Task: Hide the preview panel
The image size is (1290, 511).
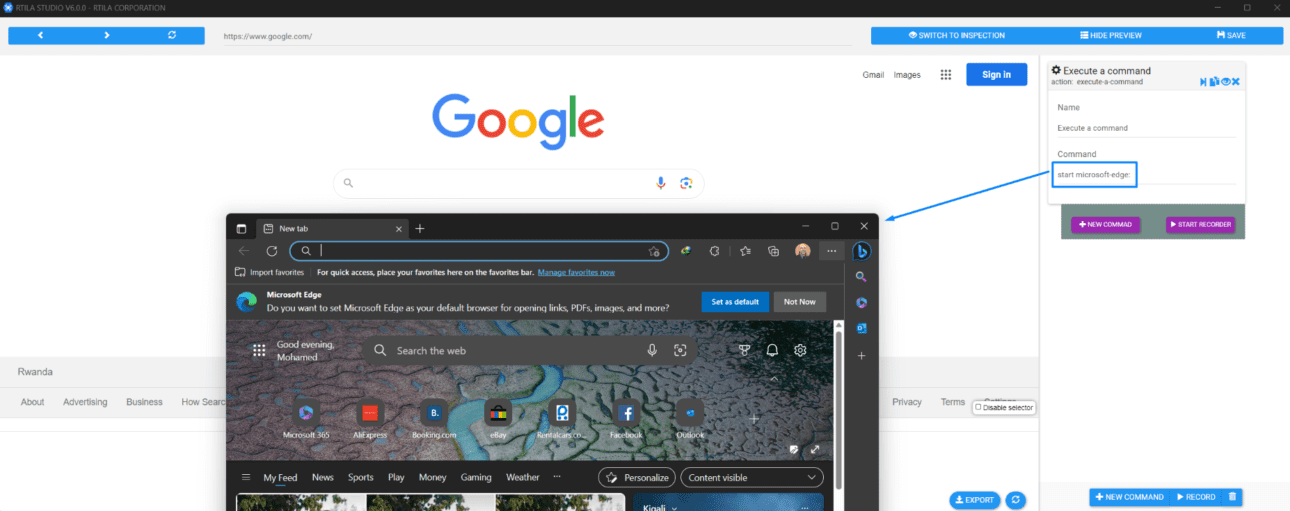Action: (1111, 35)
